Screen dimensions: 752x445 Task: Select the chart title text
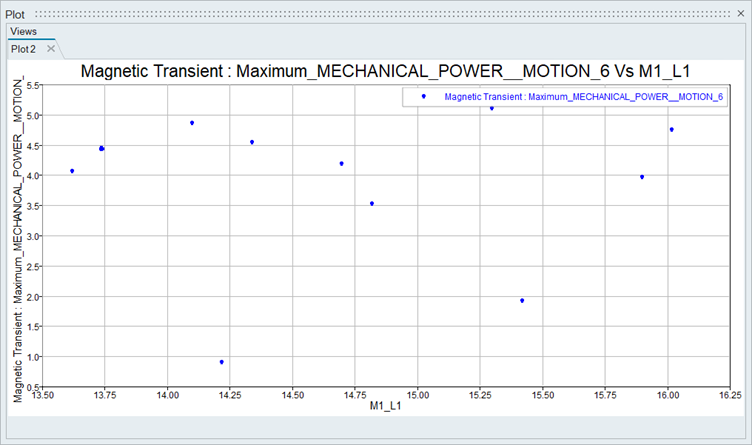click(x=385, y=72)
